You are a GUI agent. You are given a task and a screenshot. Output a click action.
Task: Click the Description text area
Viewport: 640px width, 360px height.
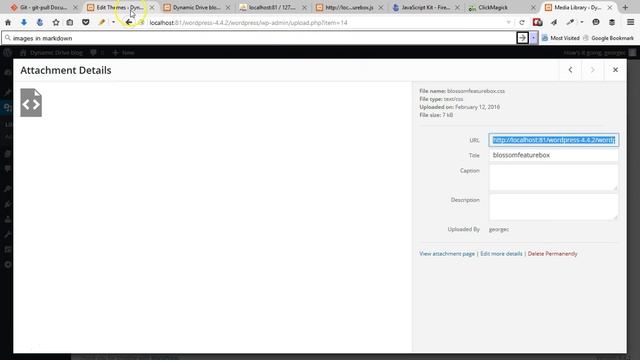click(553, 207)
